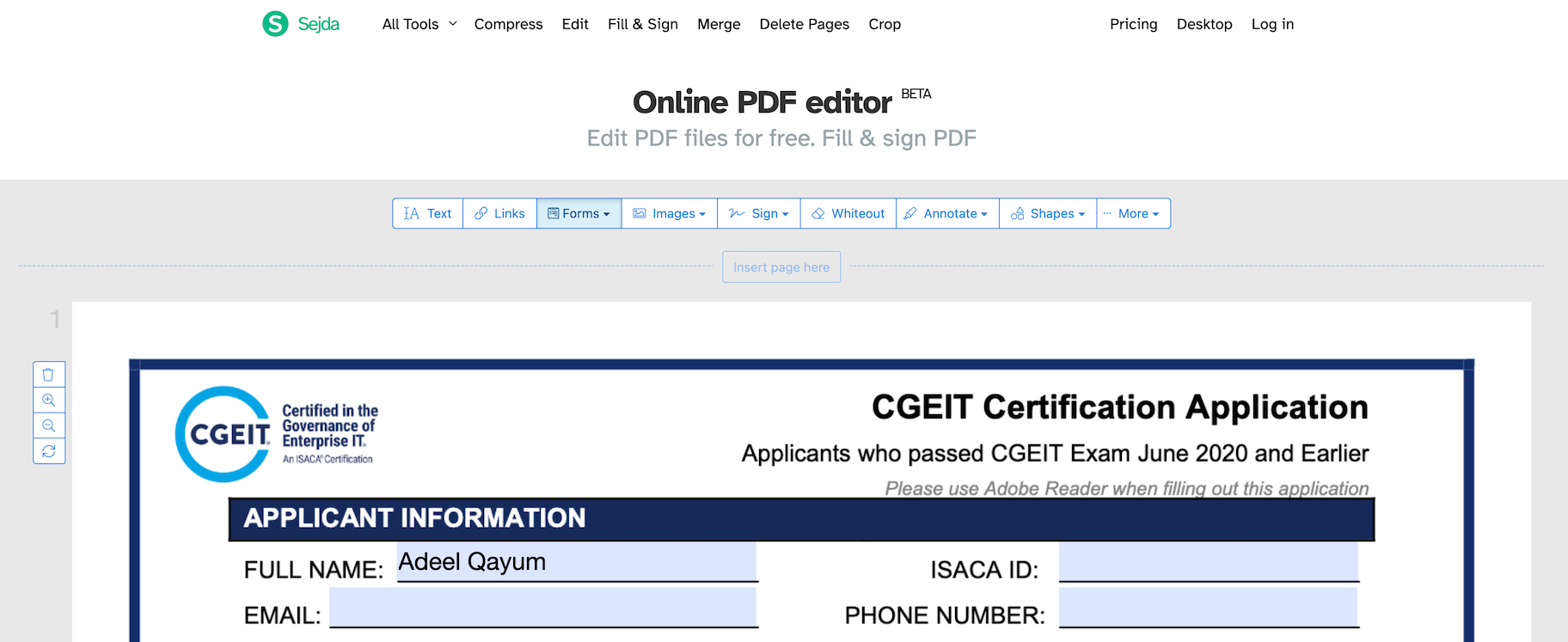
Task: Open the Forms dropdown
Action: [579, 213]
